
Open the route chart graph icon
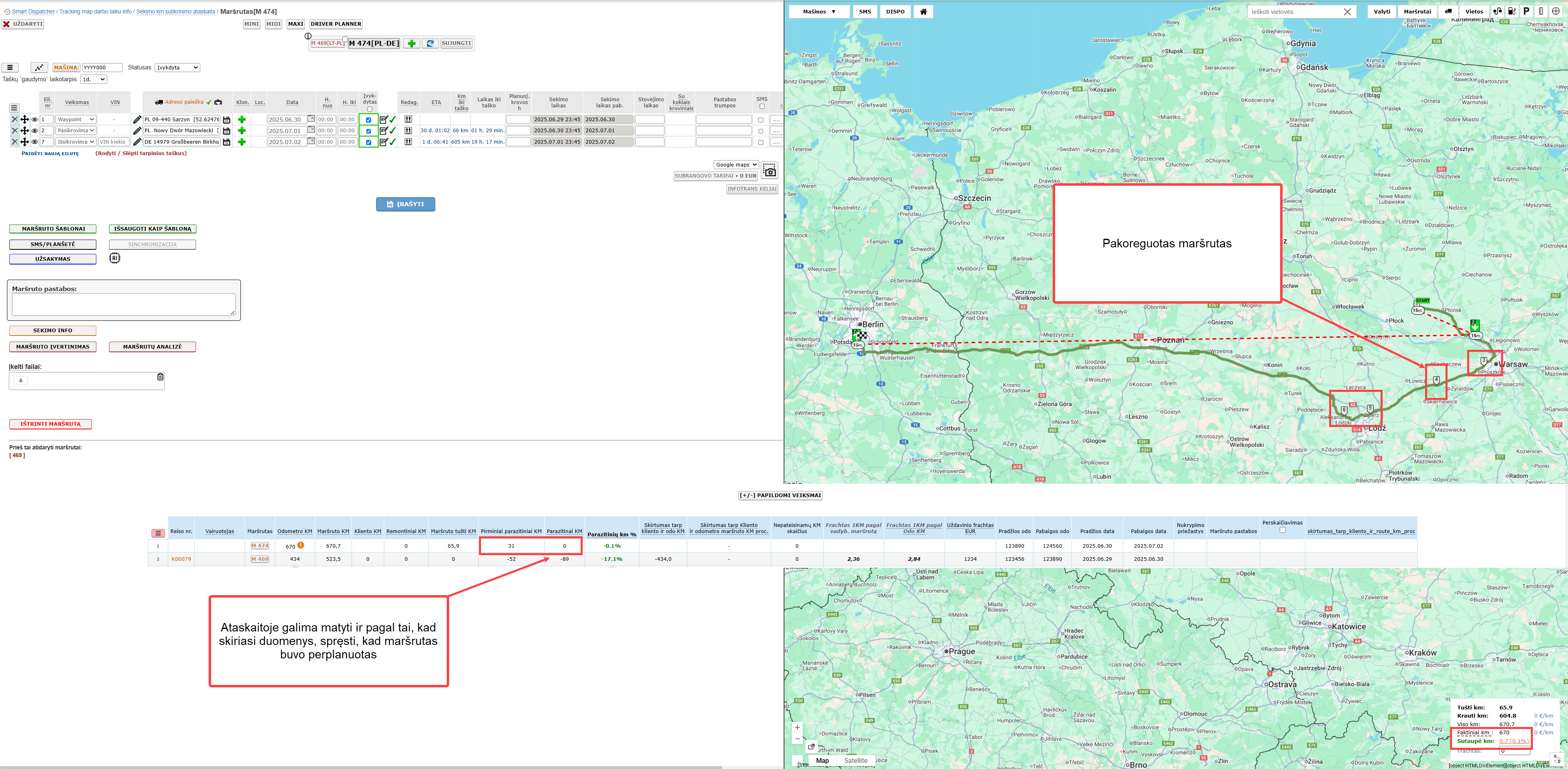[40, 67]
